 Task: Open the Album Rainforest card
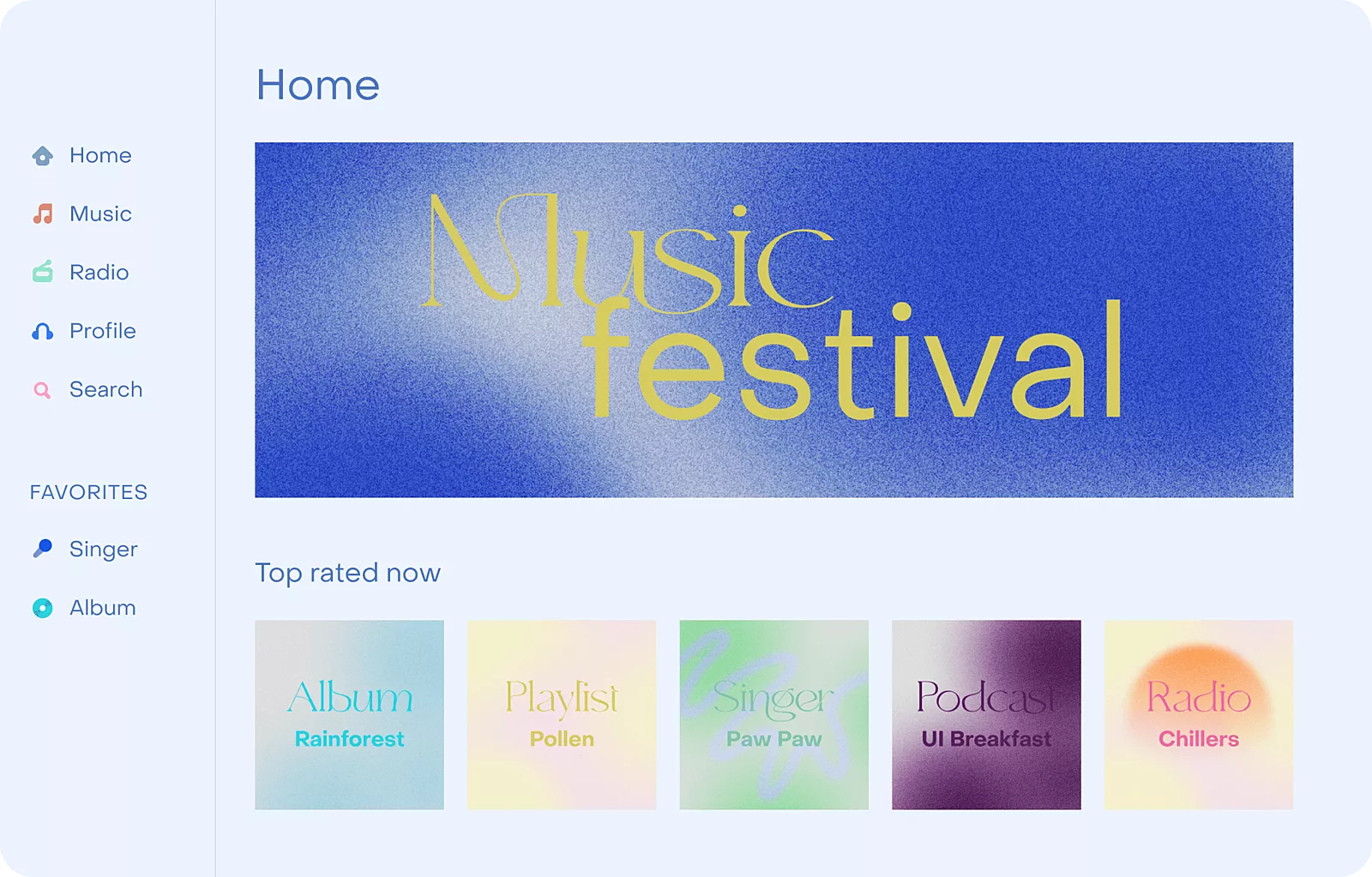point(349,715)
